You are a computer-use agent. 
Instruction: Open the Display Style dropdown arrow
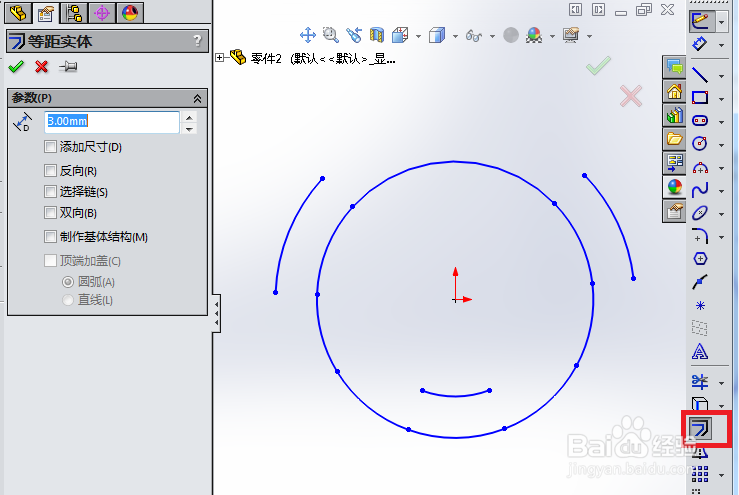tap(455, 36)
